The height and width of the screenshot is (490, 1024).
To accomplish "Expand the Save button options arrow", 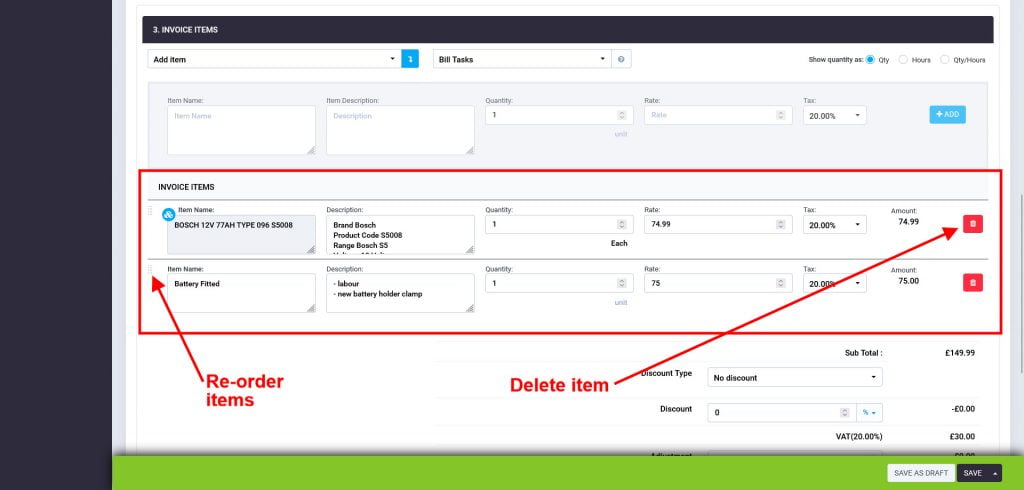I will click(x=995, y=473).
